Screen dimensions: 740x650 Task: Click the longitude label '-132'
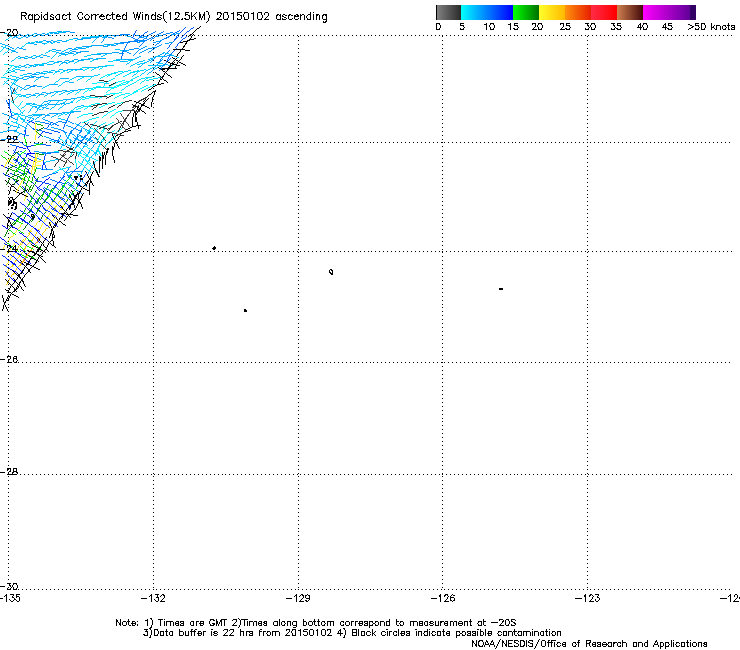pyautogui.click(x=153, y=599)
